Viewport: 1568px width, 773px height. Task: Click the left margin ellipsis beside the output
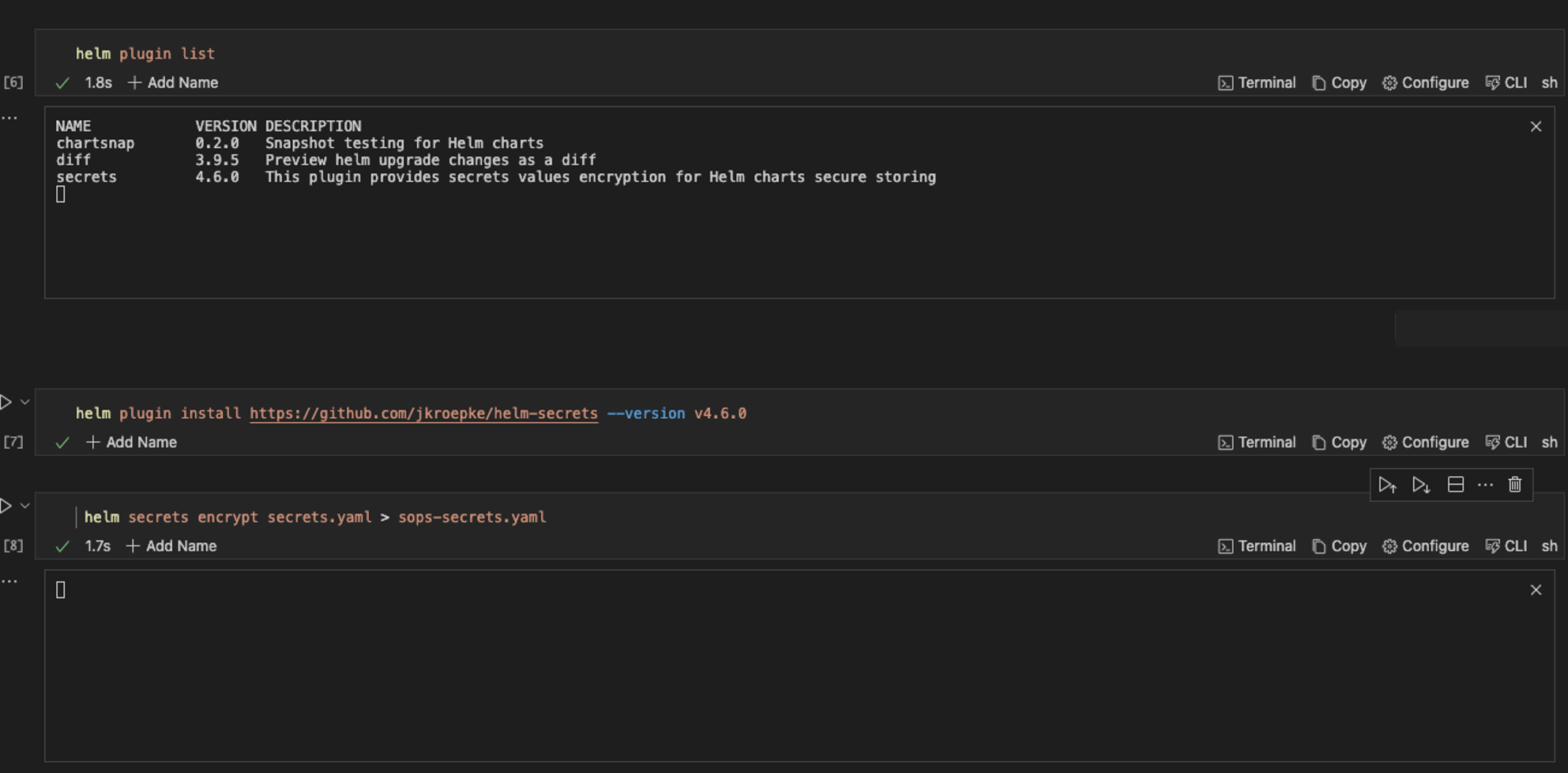(x=10, y=116)
